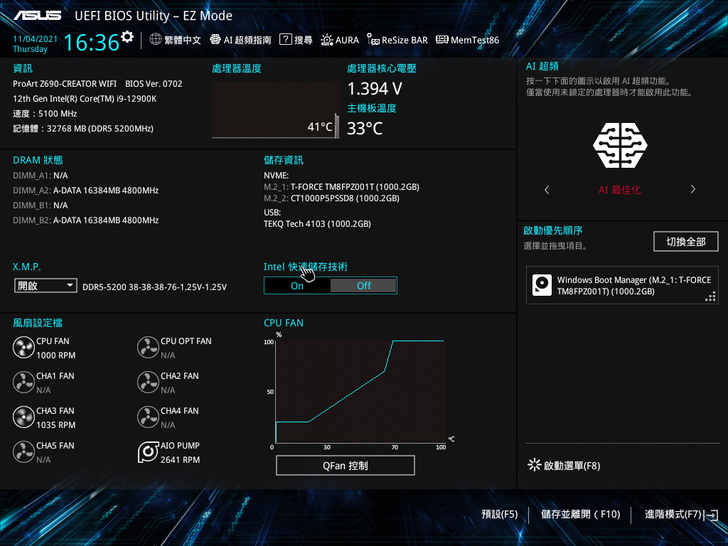Viewport: 728px width, 546px height.
Task: Click the advanced mode exit arrow icon
Action: pyautogui.click(x=711, y=515)
